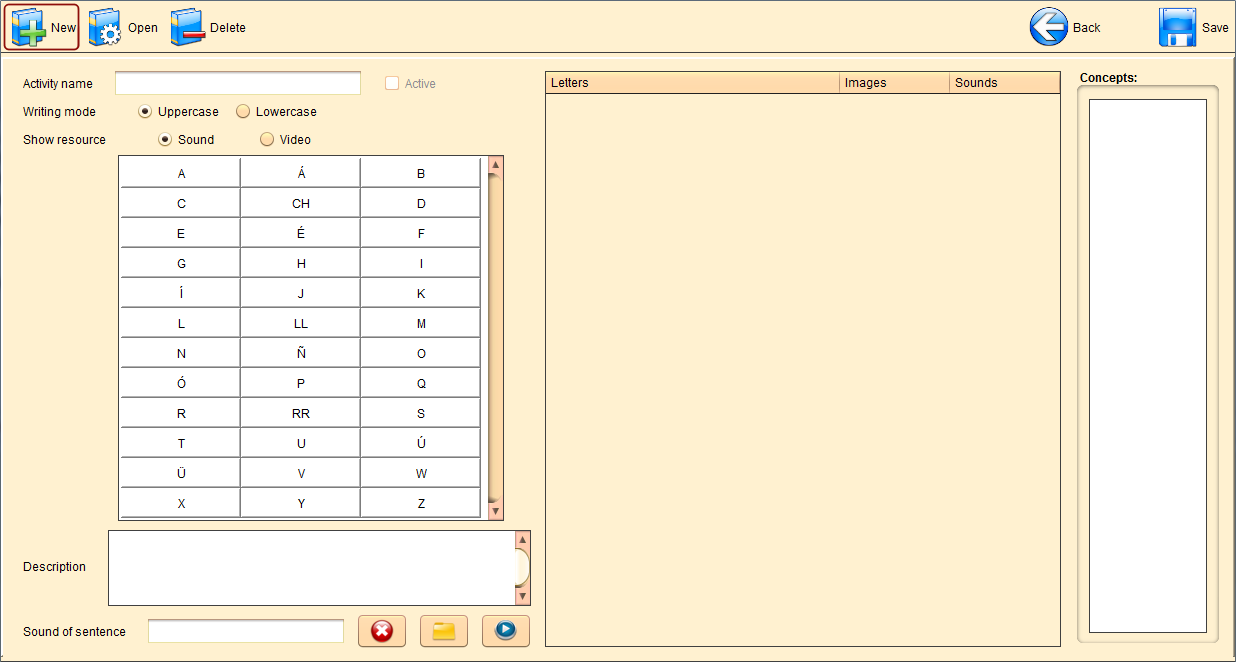Click the Images column header

(895, 83)
